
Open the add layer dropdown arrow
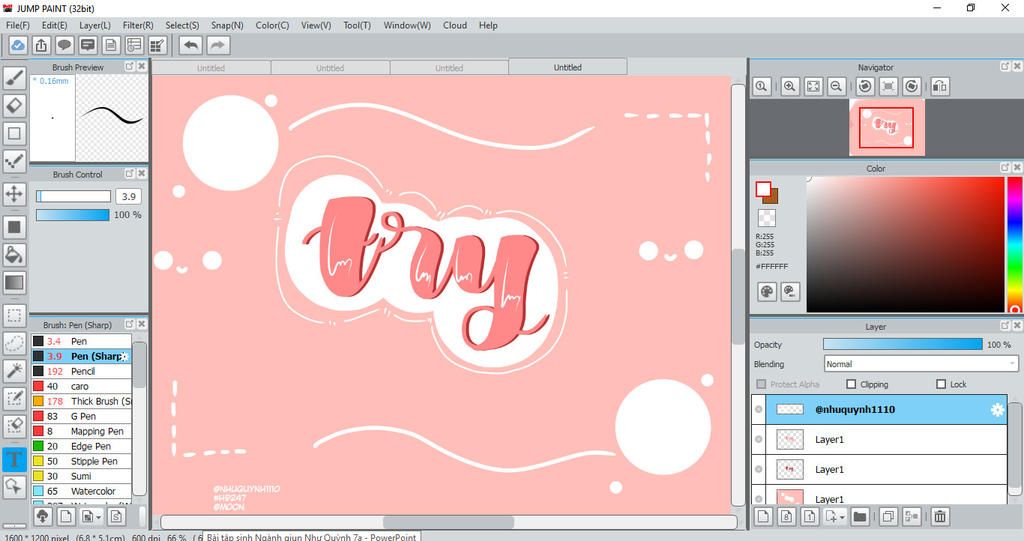coord(842,517)
